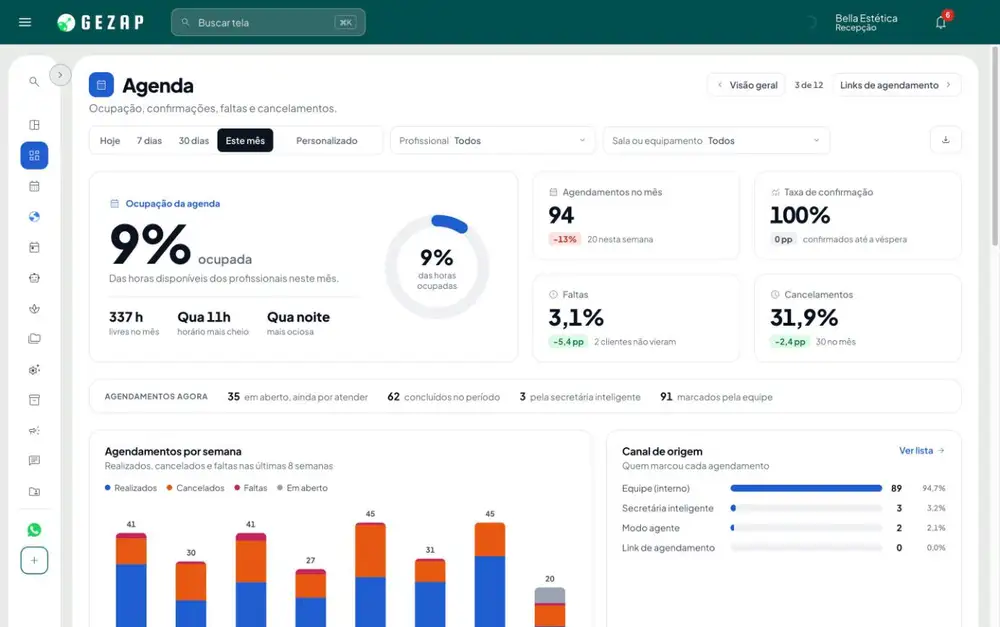This screenshot has width=1000, height=627.
Task: Click the plus button in the sidebar
Action: point(34,561)
